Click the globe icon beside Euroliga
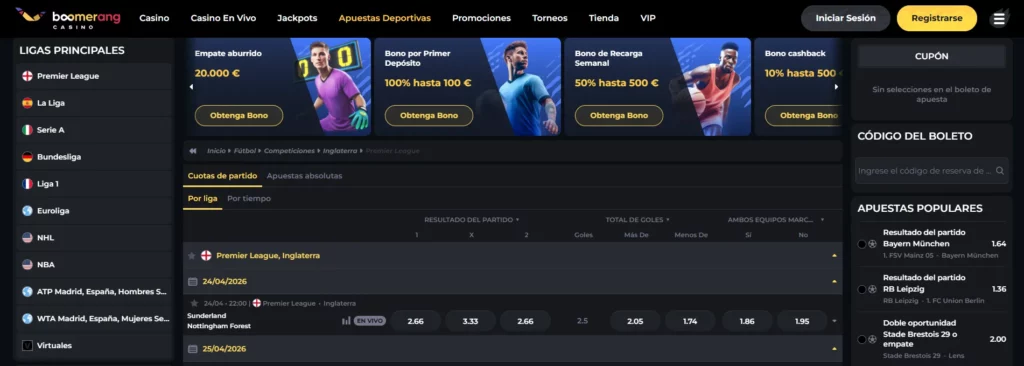The height and width of the screenshot is (366, 1024). click(x=27, y=210)
